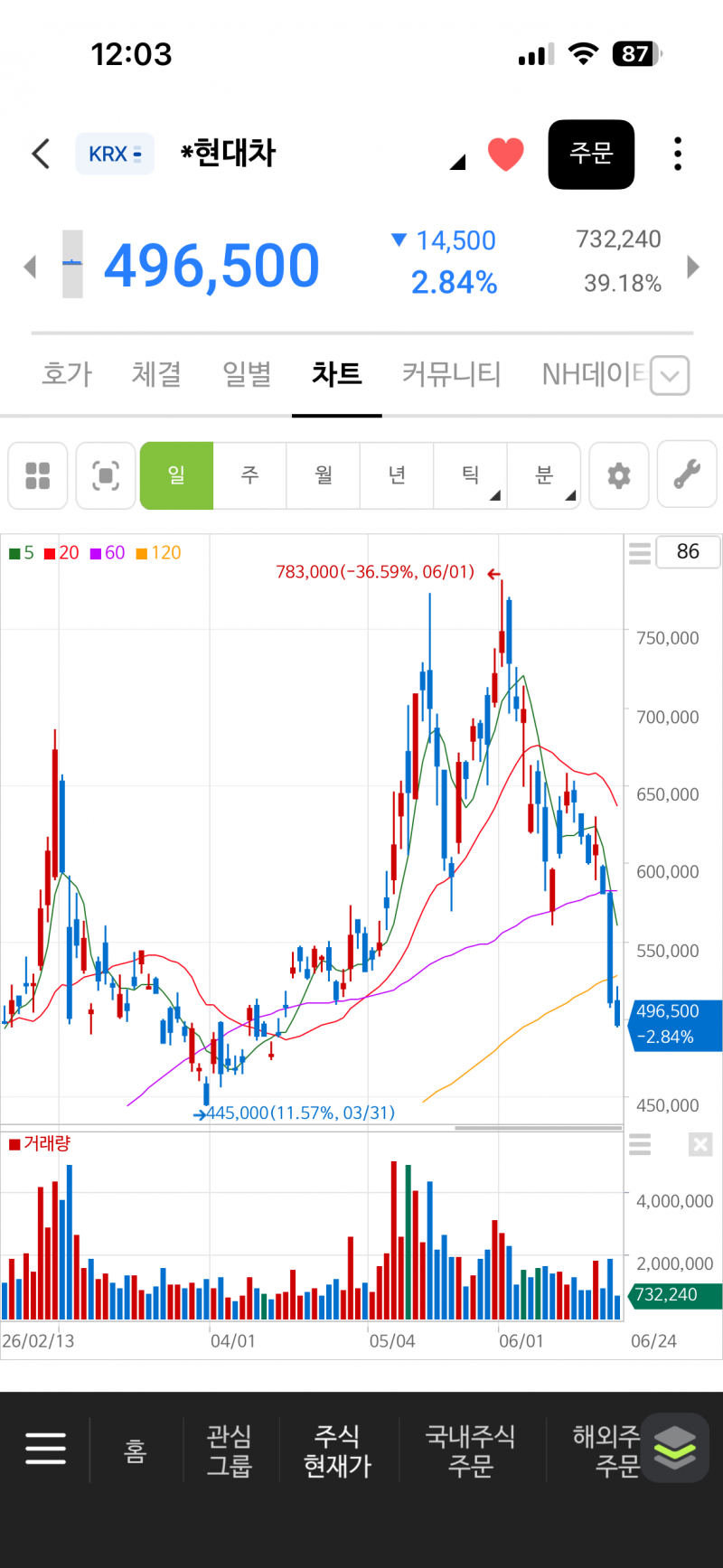Viewport: 723px width, 1568px height.
Task: Go to 홈 in bottom navigation
Action: coord(135,1451)
